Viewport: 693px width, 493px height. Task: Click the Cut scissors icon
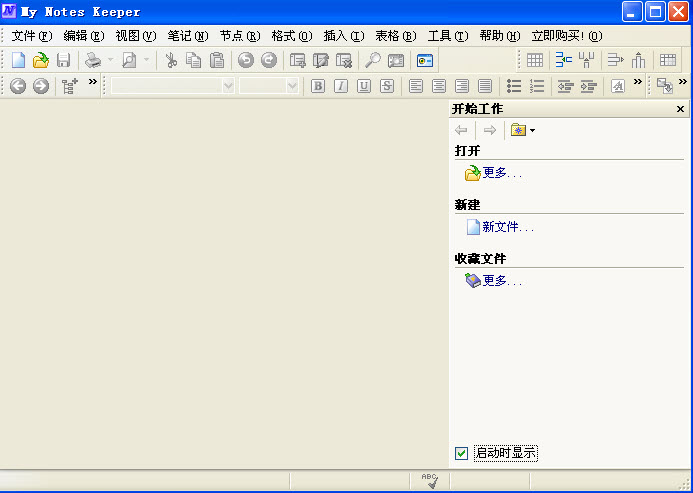point(171,61)
